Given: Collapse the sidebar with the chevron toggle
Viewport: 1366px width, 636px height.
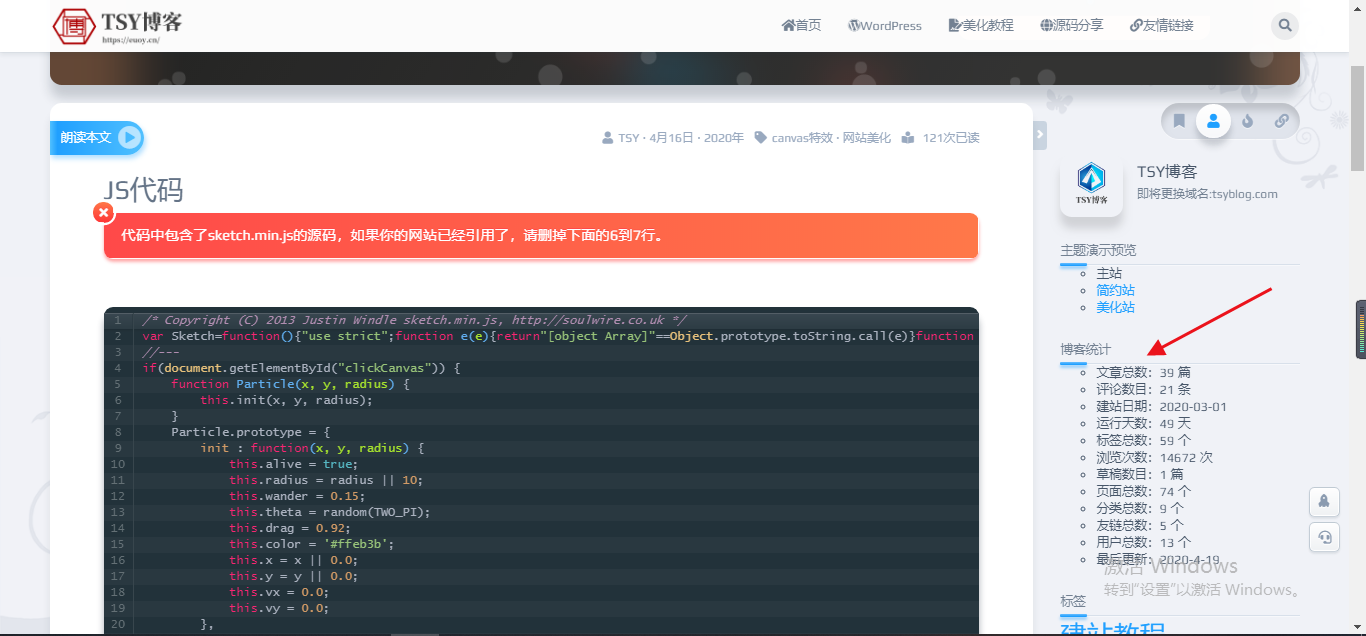Looking at the screenshot, I should 1040,134.
